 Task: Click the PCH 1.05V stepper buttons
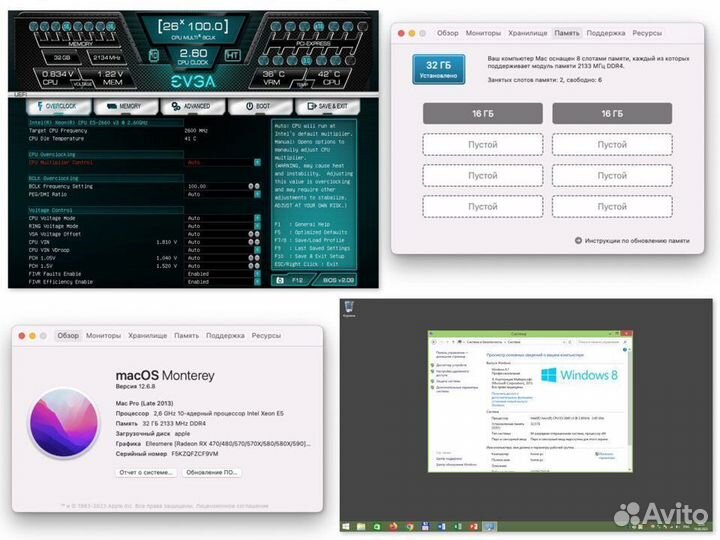[x=254, y=258]
